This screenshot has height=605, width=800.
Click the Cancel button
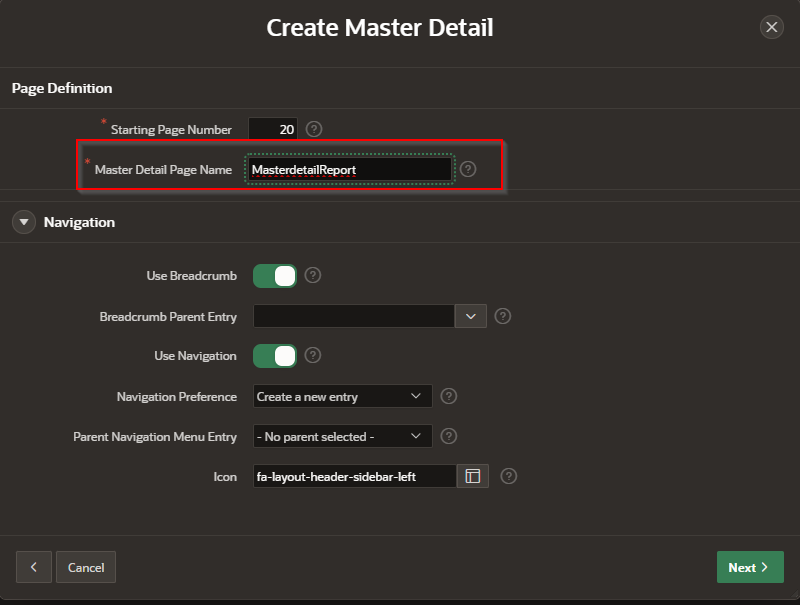(x=86, y=567)
